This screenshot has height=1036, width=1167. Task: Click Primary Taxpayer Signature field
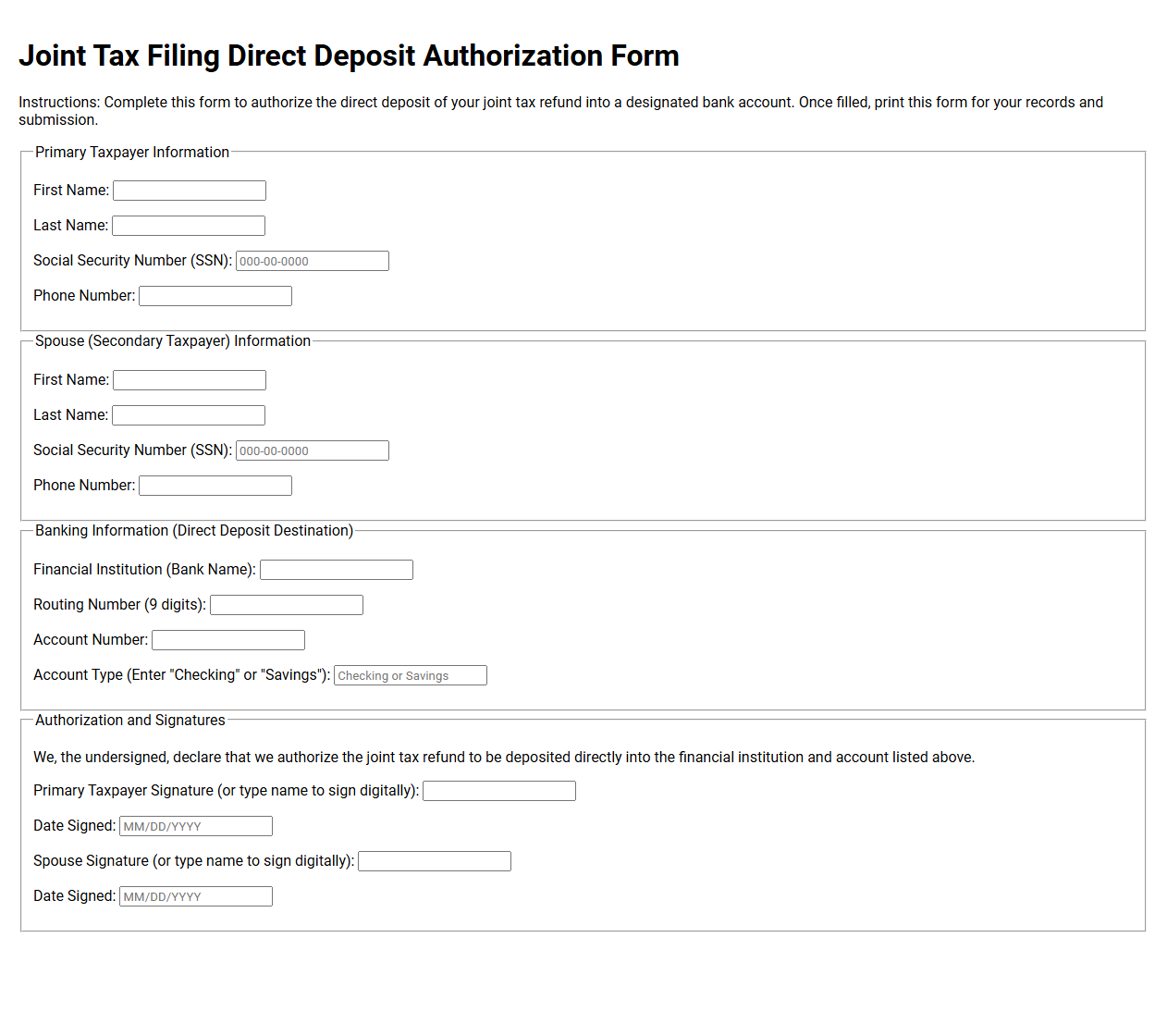tap(499, 791)
